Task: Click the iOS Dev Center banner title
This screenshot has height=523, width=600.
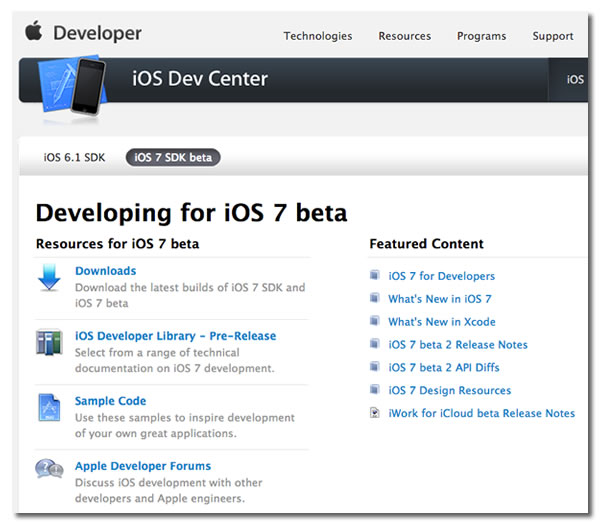Action: click(200, 79)
